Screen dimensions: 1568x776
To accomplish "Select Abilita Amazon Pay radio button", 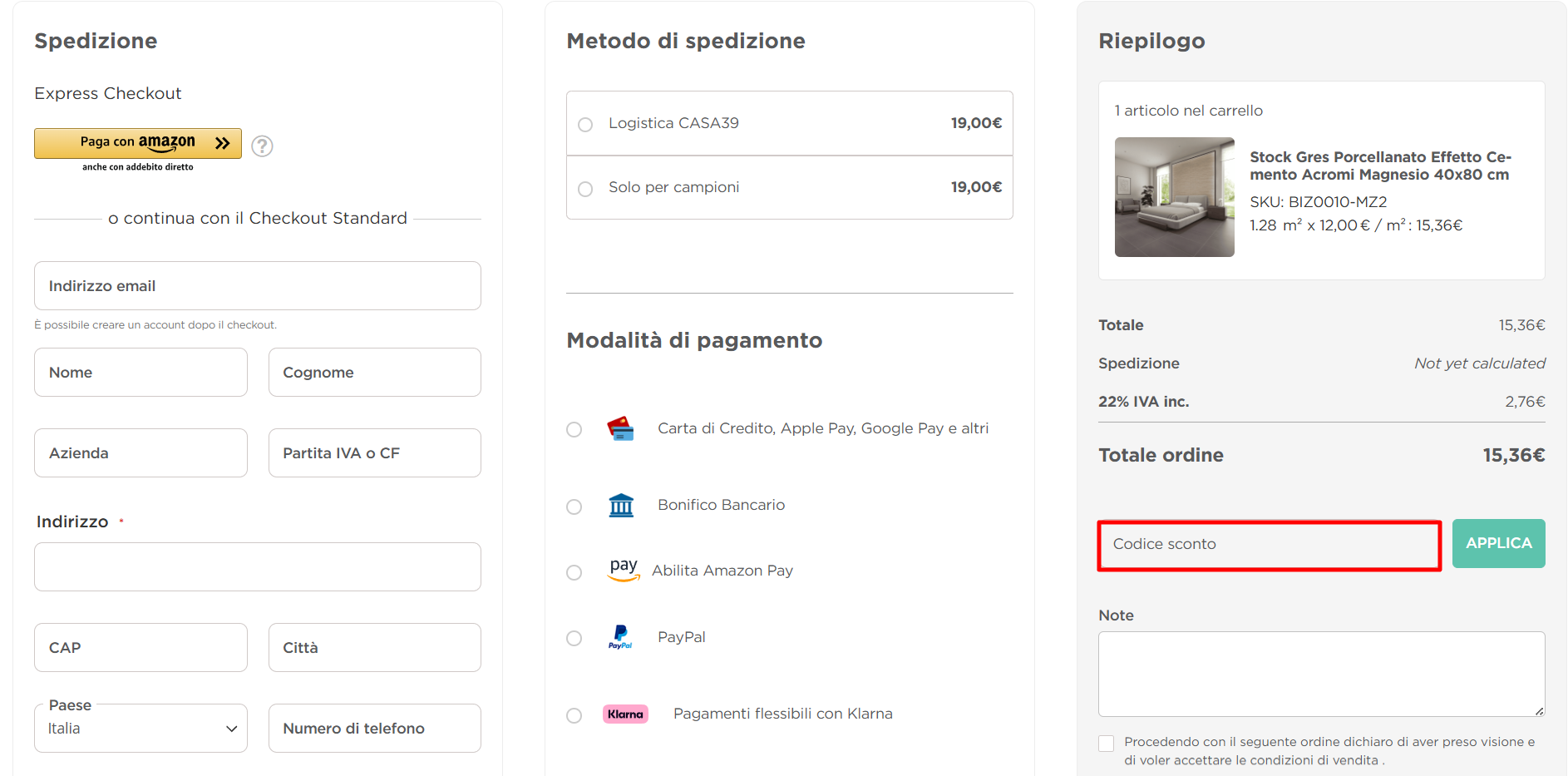I will coord(574,572).
